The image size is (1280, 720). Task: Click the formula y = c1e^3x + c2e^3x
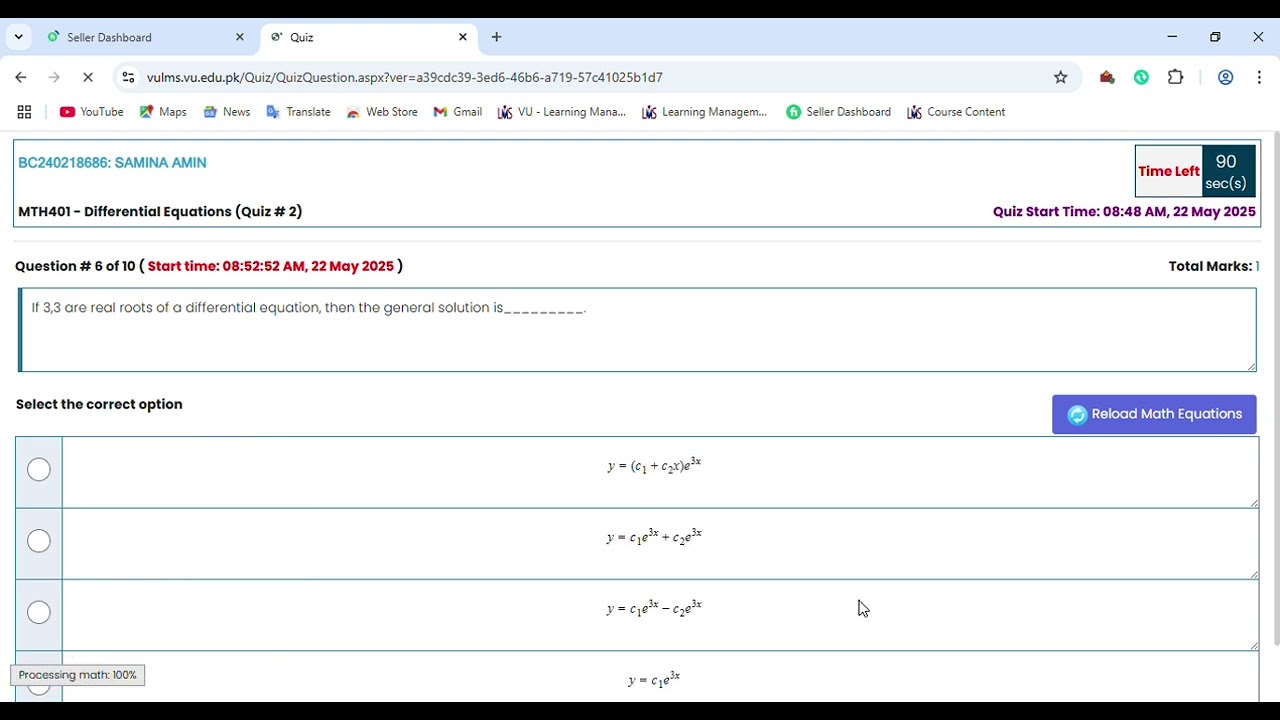click(x=654, y=537)
